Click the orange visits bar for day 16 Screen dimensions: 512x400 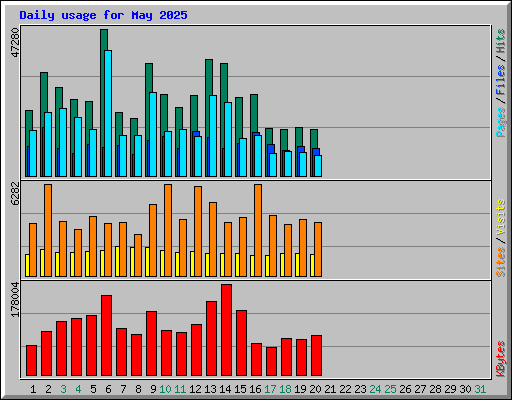258,230
